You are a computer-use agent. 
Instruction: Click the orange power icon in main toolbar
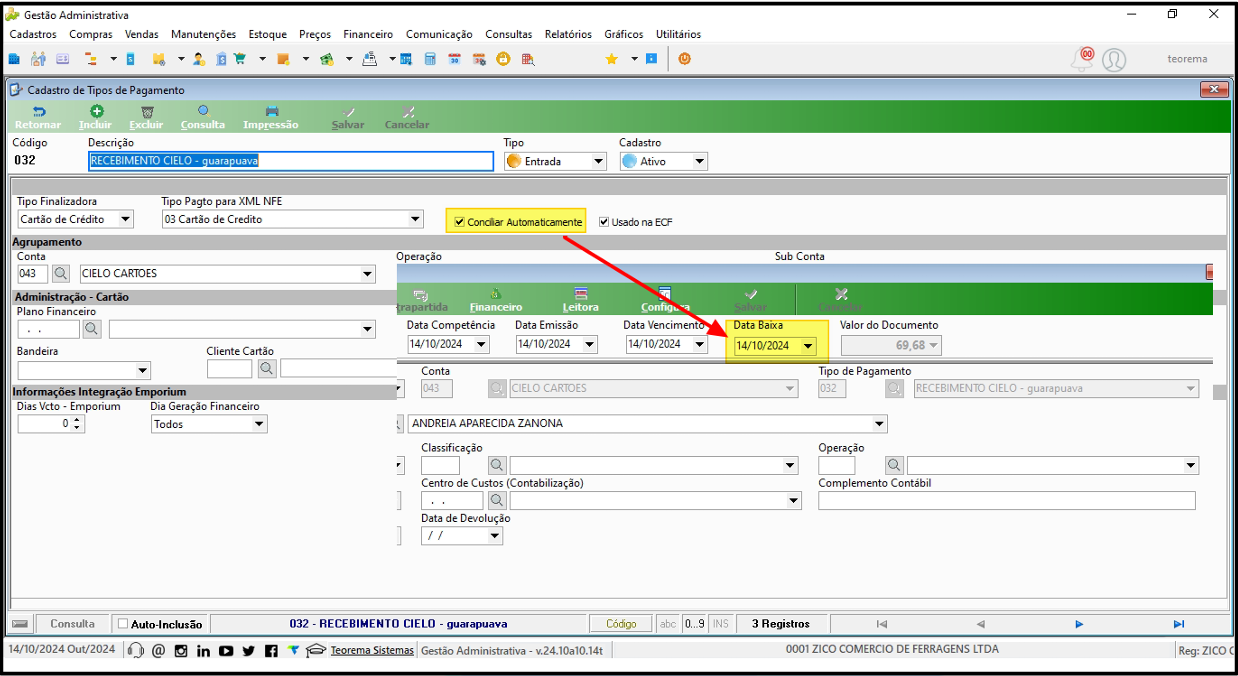[684, 59]
